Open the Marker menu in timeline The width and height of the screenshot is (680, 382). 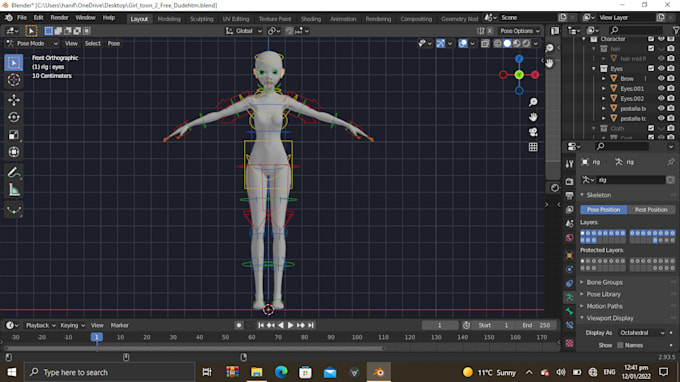pyautogui.click(x=119, y=325)
